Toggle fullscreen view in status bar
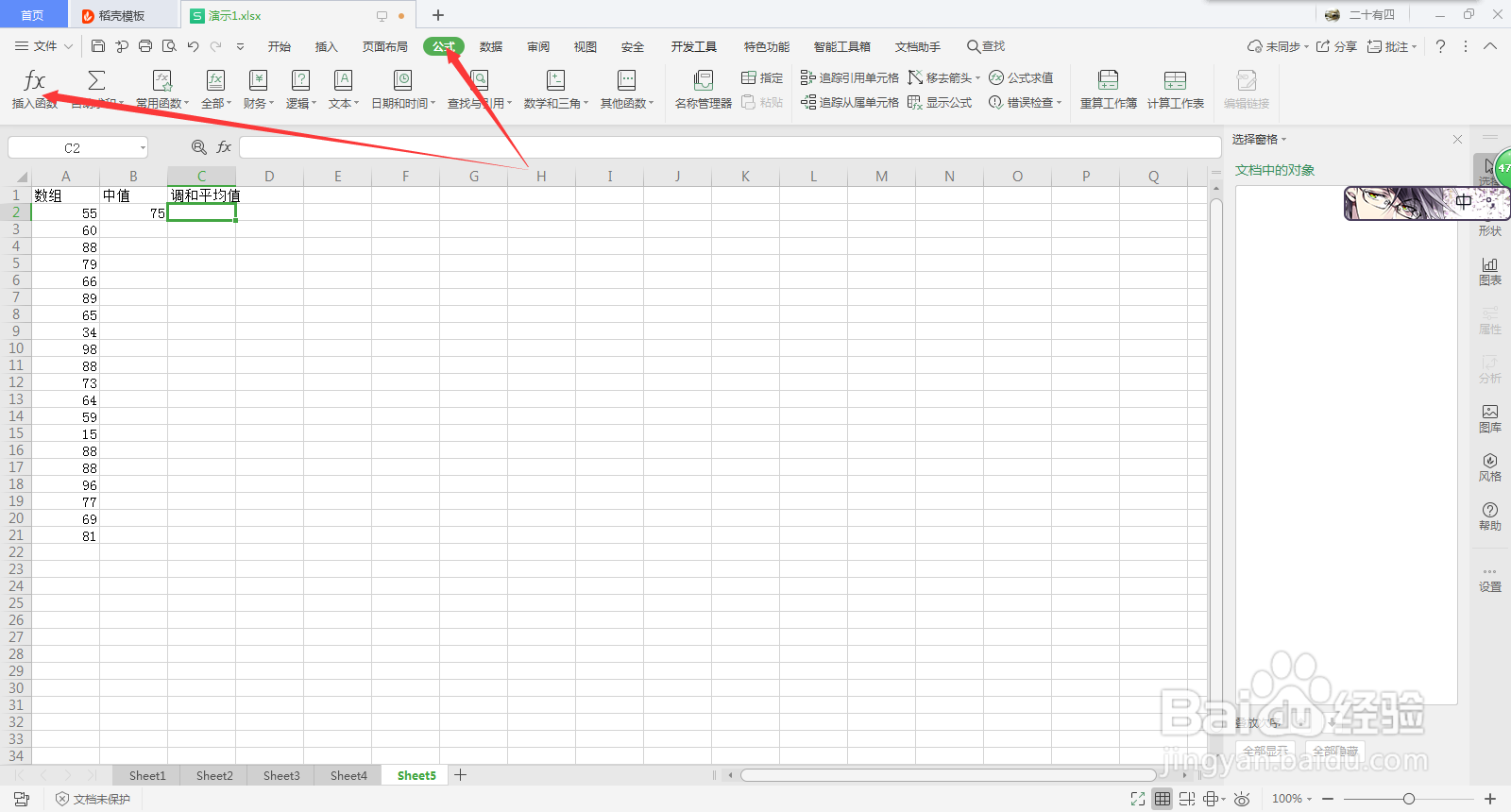This screenshot has height=812, width=1511. (x=1138, y=799)
